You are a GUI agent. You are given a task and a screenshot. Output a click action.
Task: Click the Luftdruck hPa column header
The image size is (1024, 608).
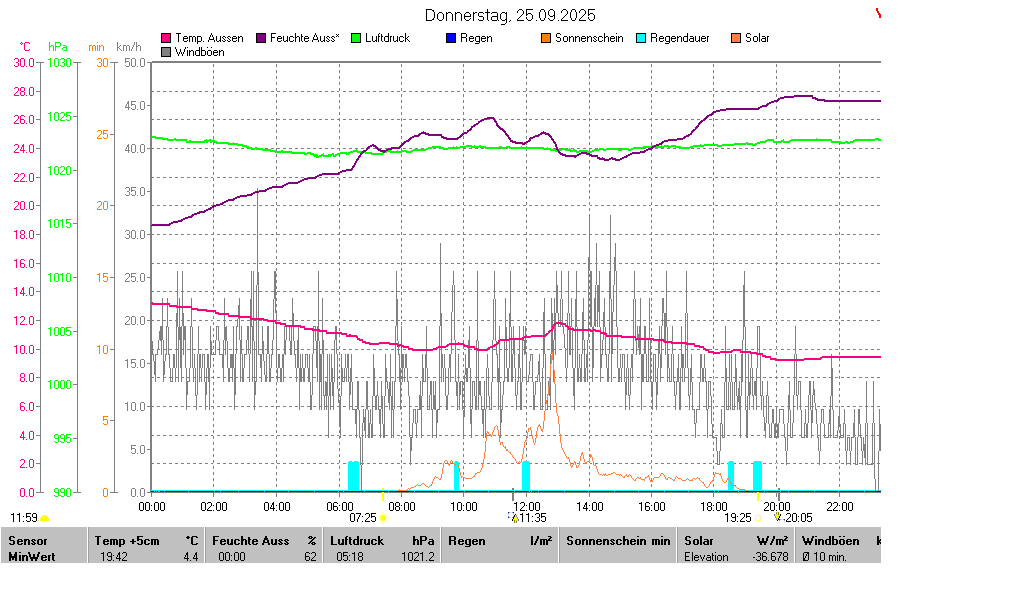382,541
